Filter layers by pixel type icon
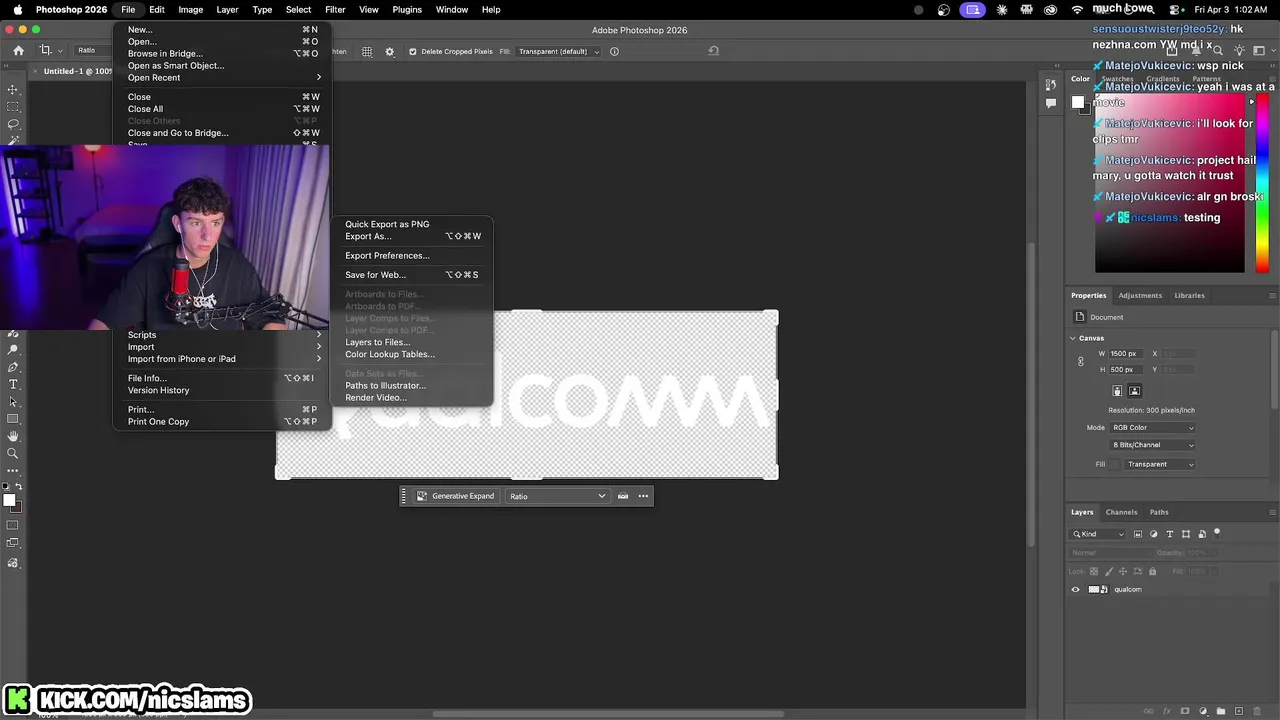 [1138, 534]
